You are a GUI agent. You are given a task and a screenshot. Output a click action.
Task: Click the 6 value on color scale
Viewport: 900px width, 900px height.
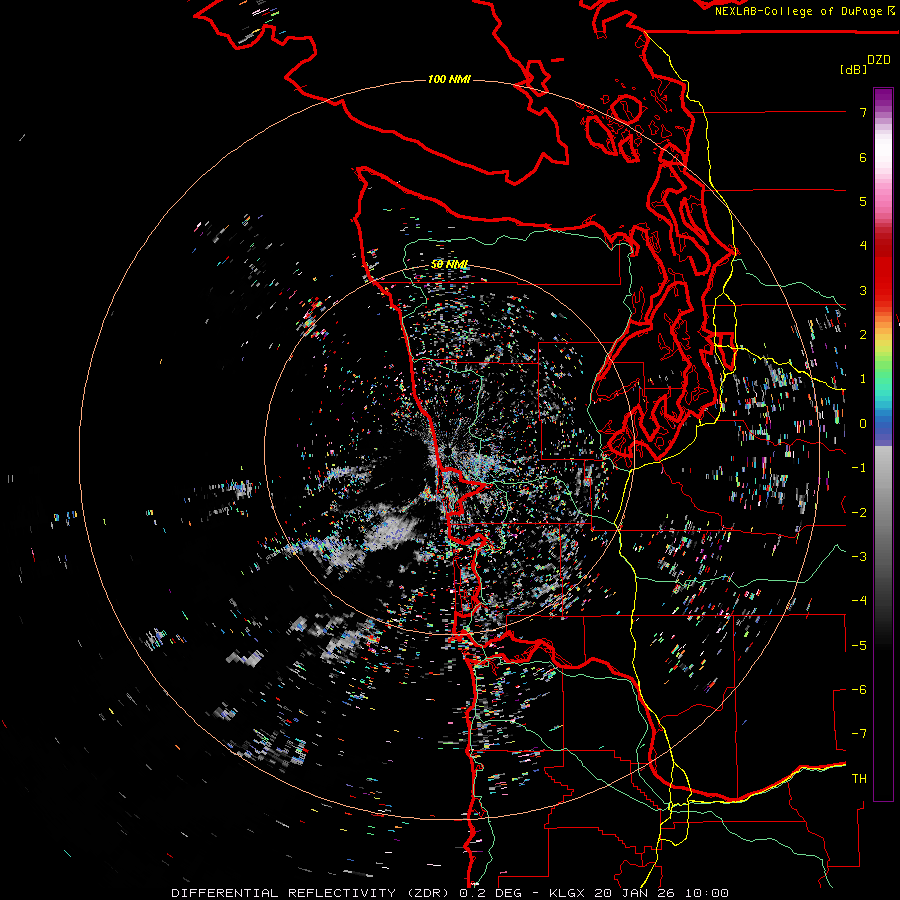pos(863,157)
